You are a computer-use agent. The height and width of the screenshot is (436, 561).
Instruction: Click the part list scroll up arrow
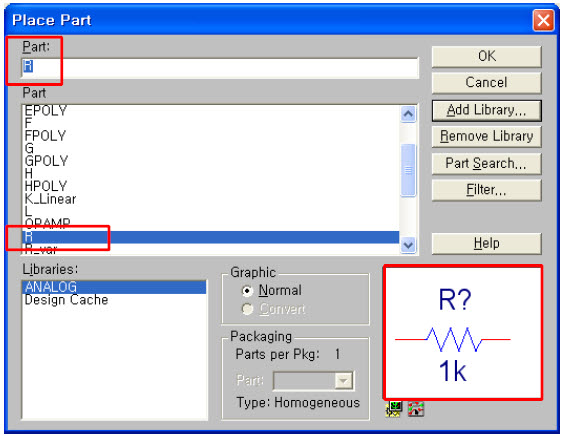pyautogui.click(x=408, y=114)
